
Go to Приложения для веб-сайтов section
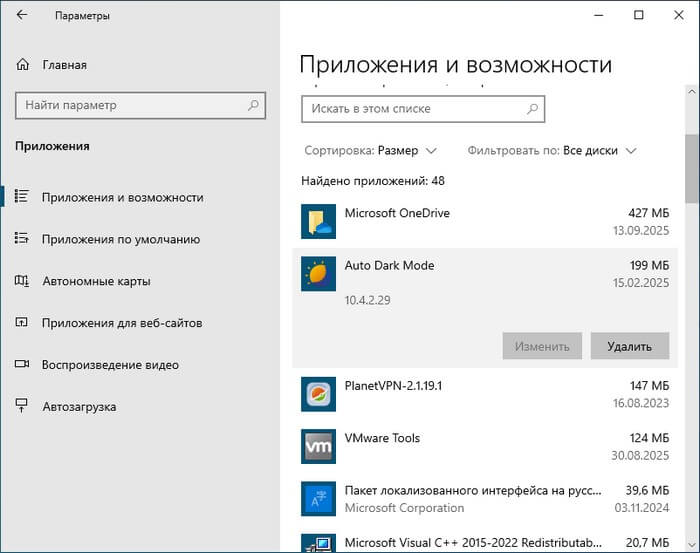122,323
